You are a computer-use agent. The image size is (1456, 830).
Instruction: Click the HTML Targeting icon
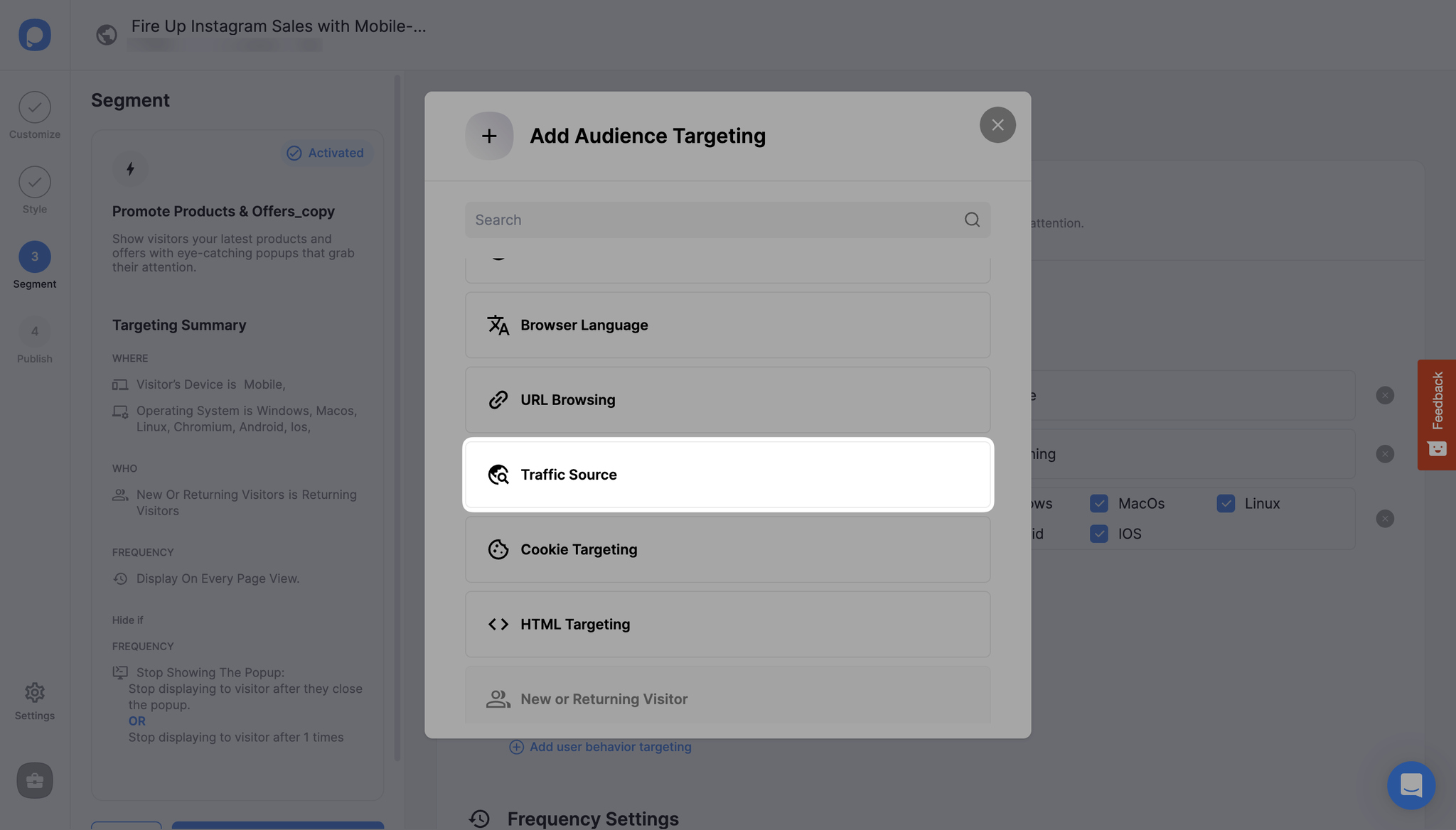(497, 624)
